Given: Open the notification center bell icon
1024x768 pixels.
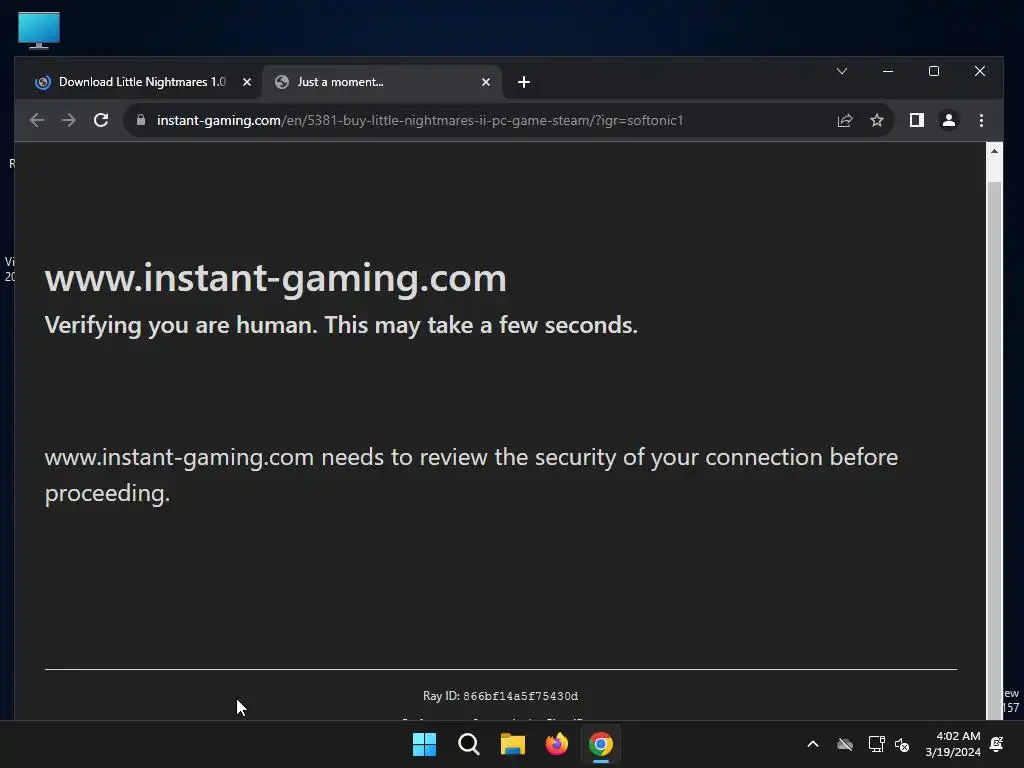Looking at the screenshot, I should (x=997, y=744).
